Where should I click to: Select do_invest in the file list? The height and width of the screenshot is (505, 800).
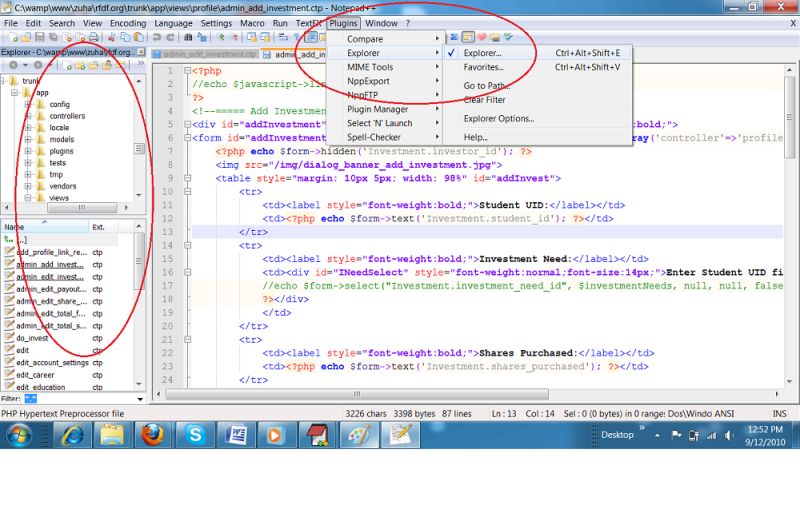click(x=32, y=338)
